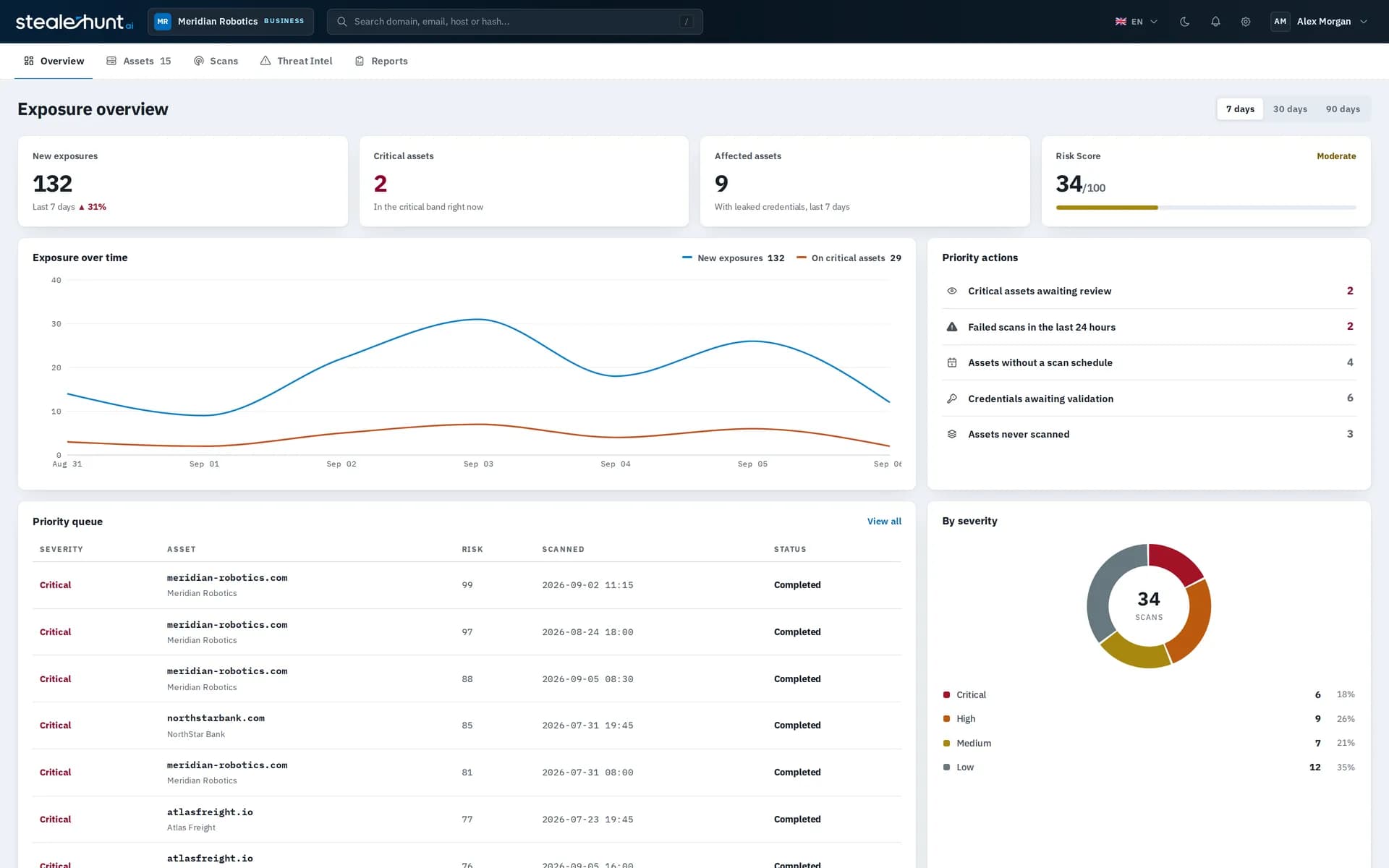Select the 90 days range
This screenshot has width=1389, height=868.
pos(1343,109)
